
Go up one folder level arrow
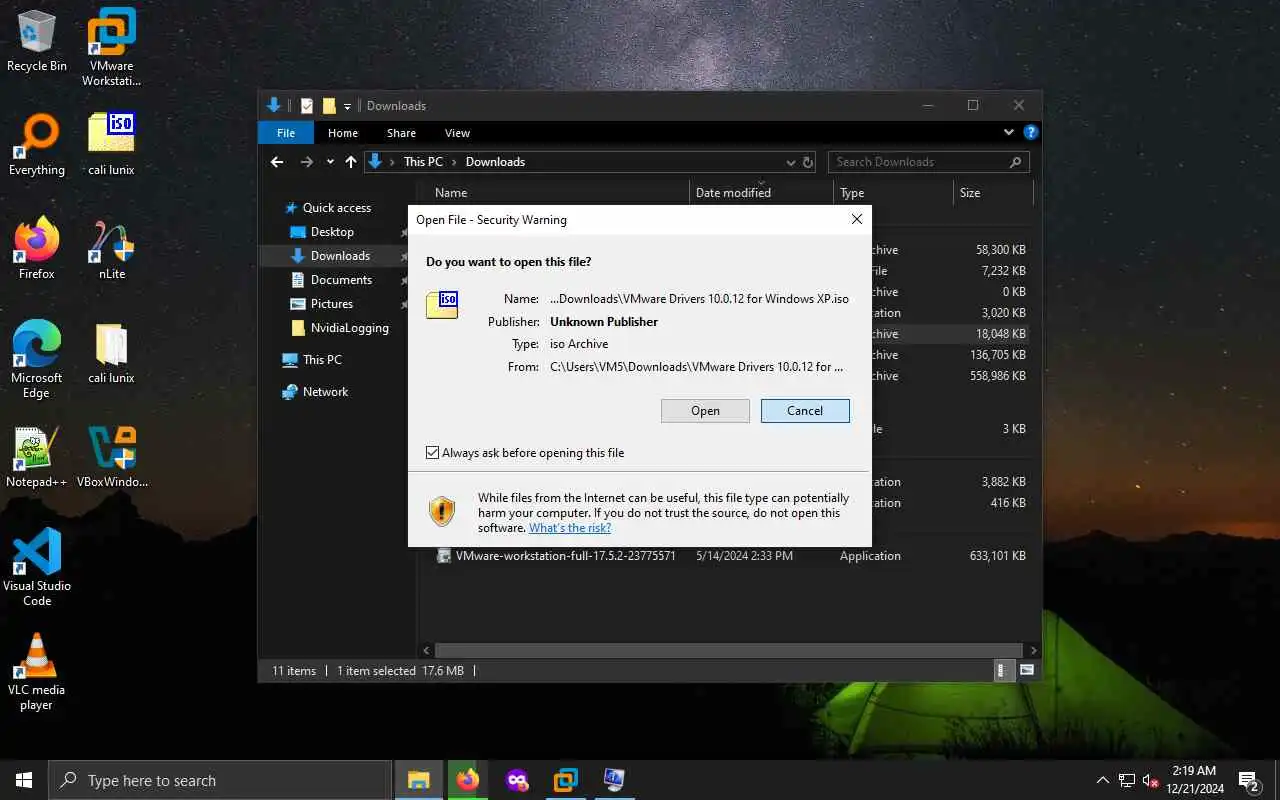pos(350,161)
